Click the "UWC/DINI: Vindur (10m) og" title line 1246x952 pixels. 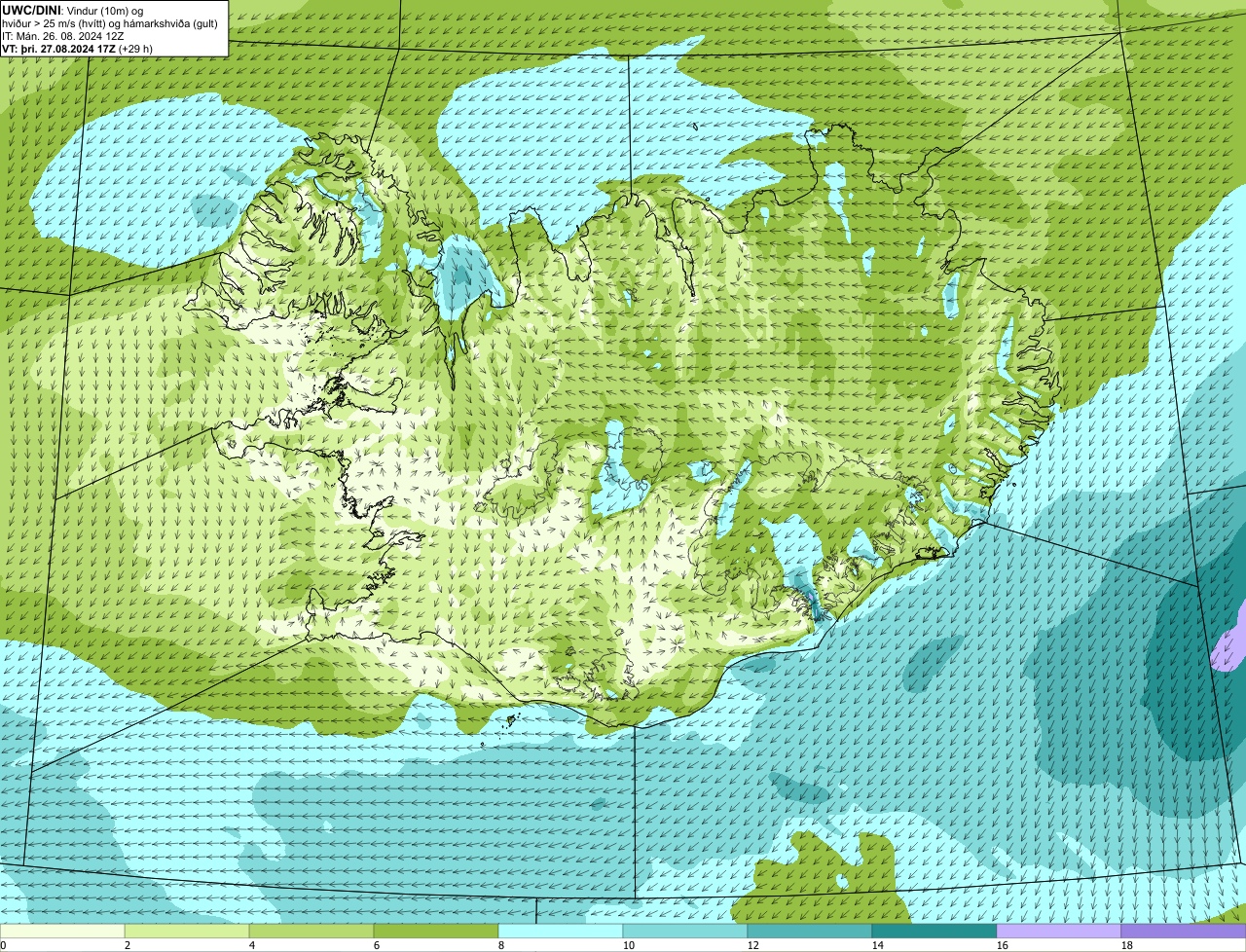(x=73, y=10)
